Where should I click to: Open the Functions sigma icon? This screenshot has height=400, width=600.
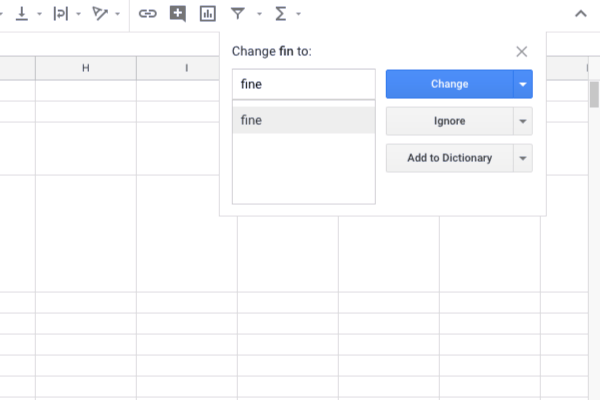[280, 14]
